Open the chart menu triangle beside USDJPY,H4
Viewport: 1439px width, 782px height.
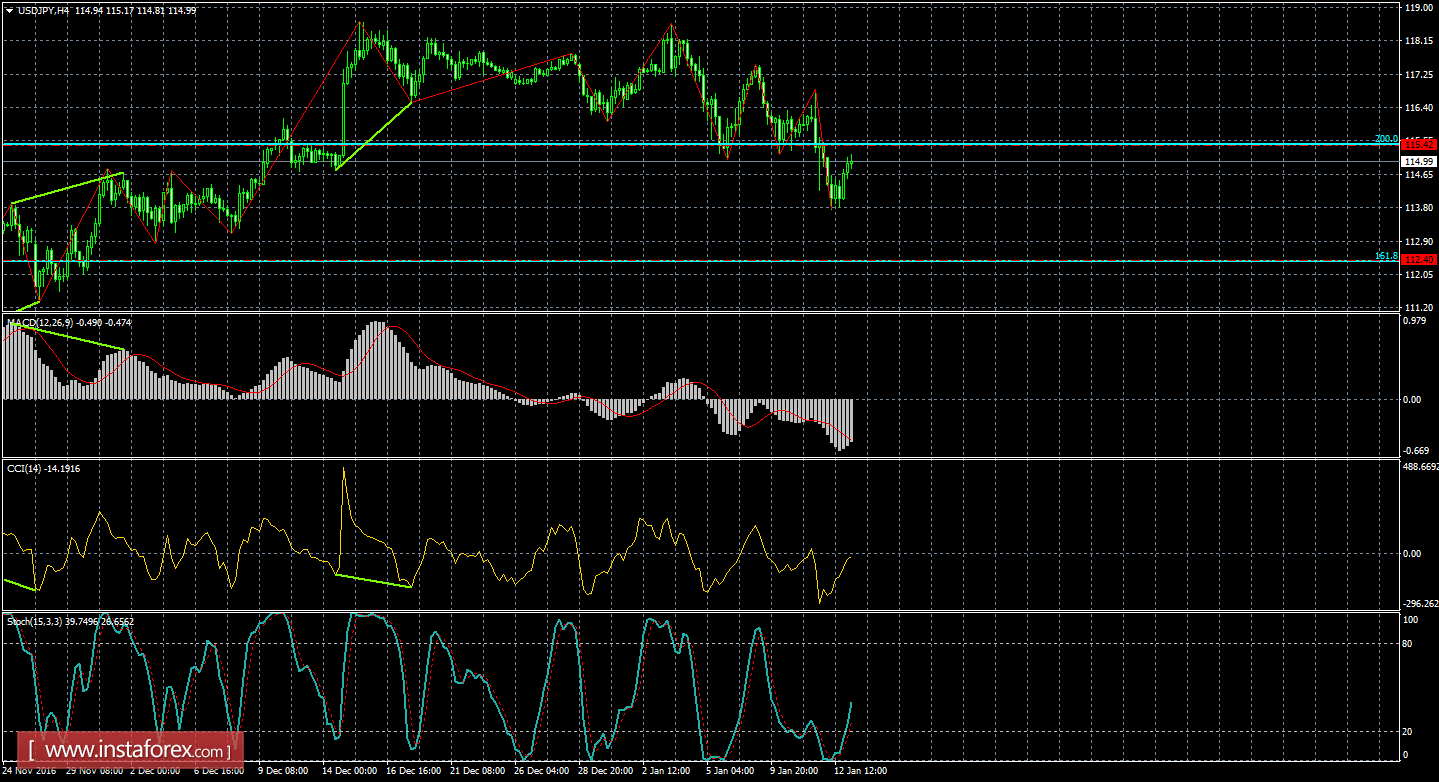click(x=9, y=10)
